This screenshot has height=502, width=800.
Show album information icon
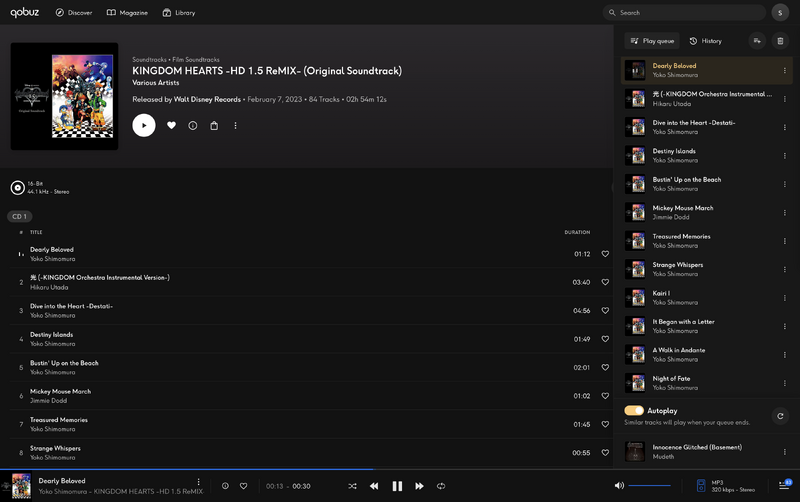coord(193,126)
